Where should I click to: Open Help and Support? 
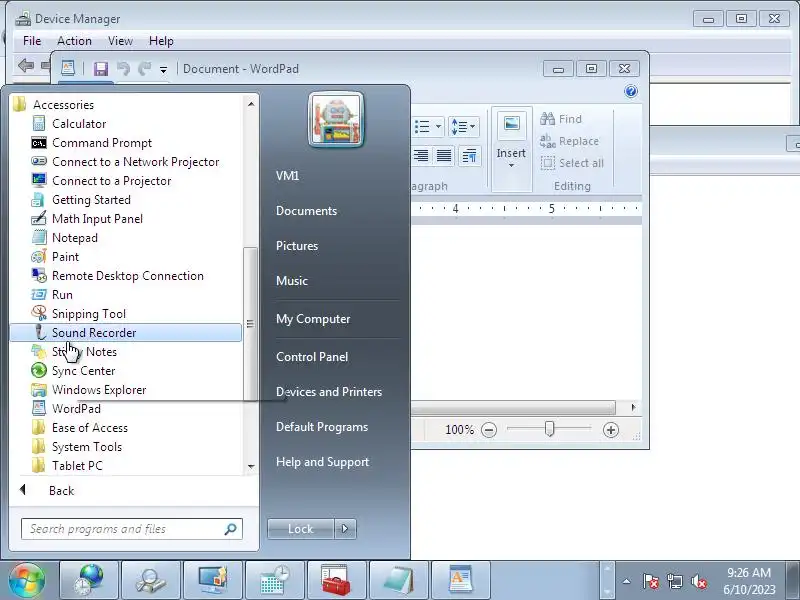[322, 462]
